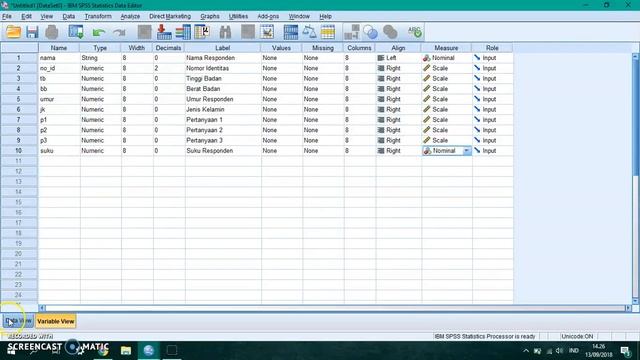Select label cell Pertanyaan 3
The width and height of the screenshot is (640, 360).
coord(223,140)
